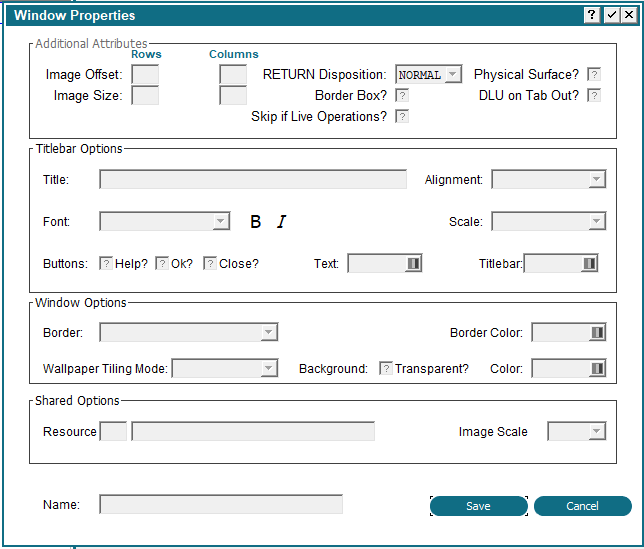The image size is (644, 549).
Task: Open Border Color picker
Action: pos(597,332)
